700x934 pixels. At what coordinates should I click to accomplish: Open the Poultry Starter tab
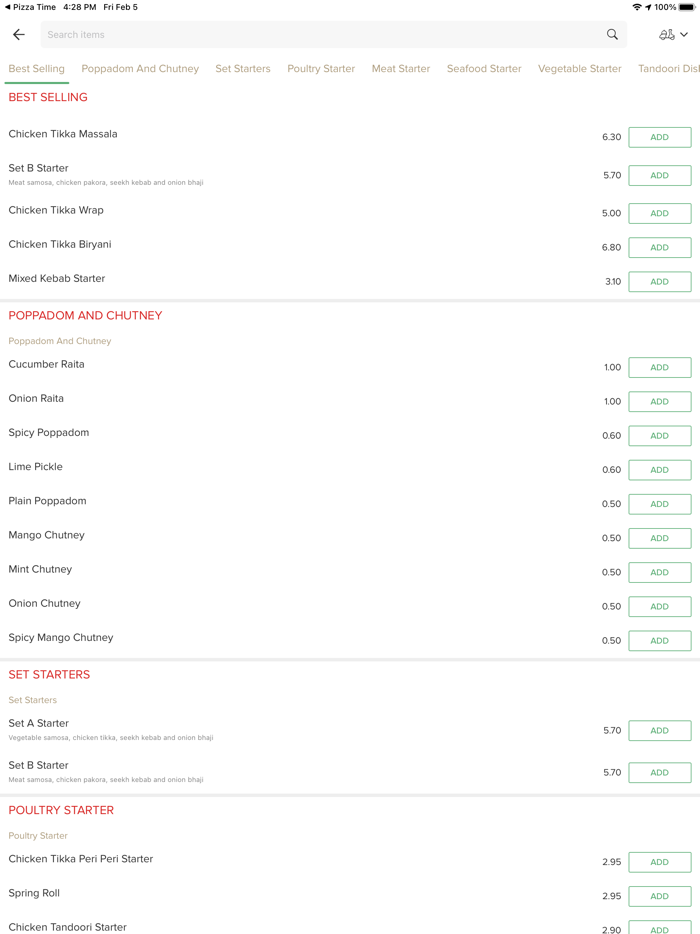tap(321, 69)
